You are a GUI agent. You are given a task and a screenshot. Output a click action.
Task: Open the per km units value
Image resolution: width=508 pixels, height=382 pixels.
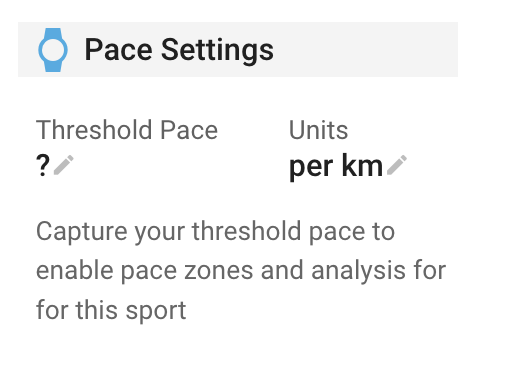(336, 166)
